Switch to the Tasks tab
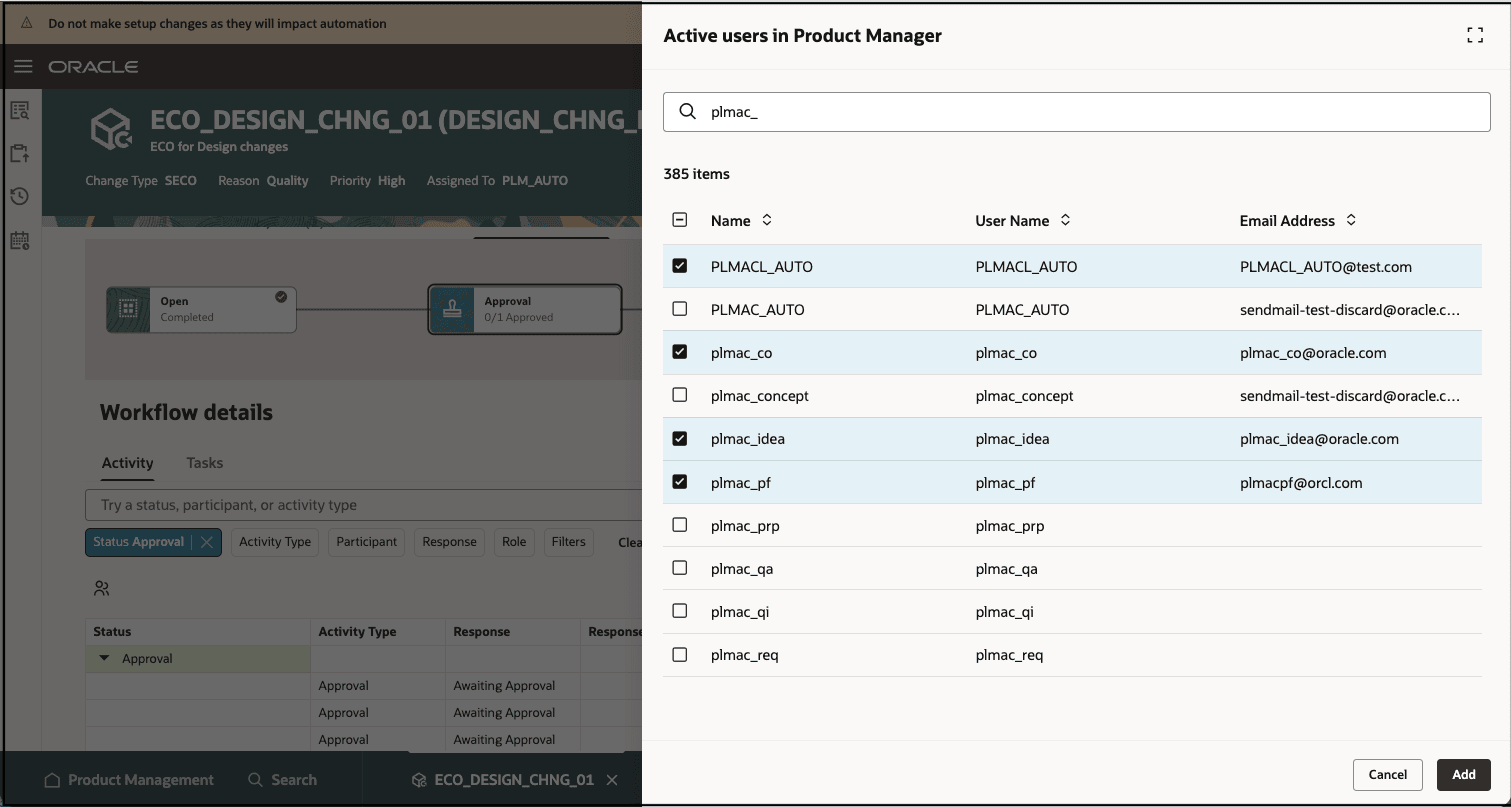 pyautogui.click(x=205, y=463)
